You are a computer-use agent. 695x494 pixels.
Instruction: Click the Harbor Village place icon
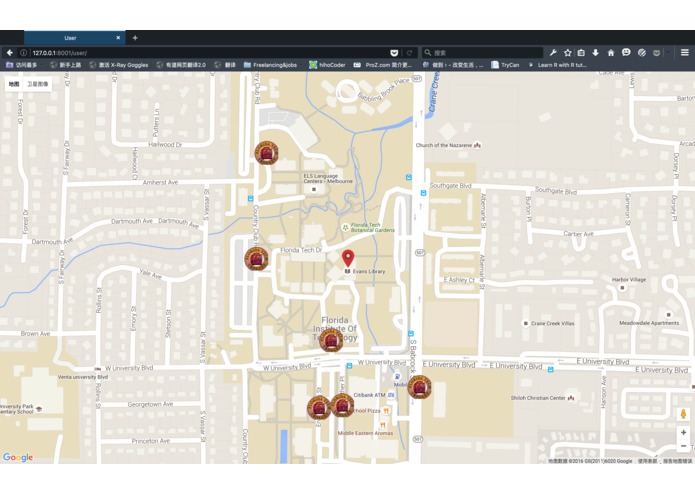point(622,288)
